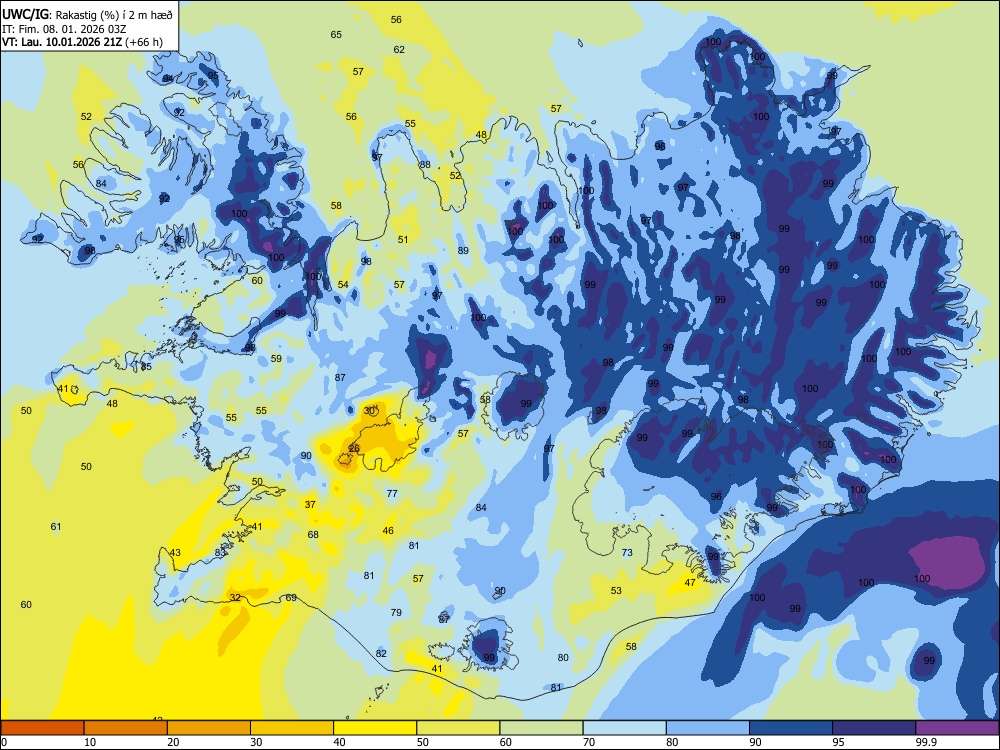
Task: Pick the 20–30 amber legend swatch
Action: tap(209, 728)
